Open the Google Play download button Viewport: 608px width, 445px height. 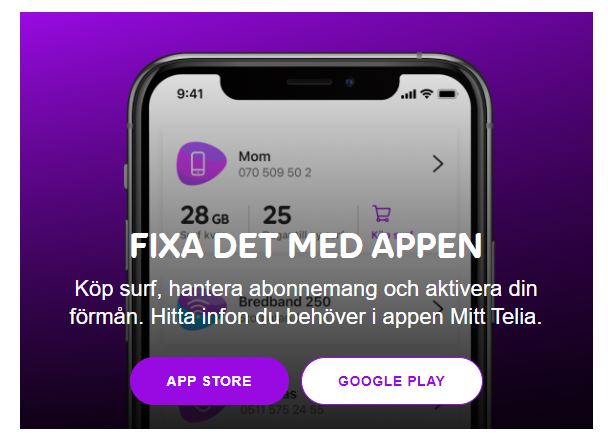coord(392,381)
